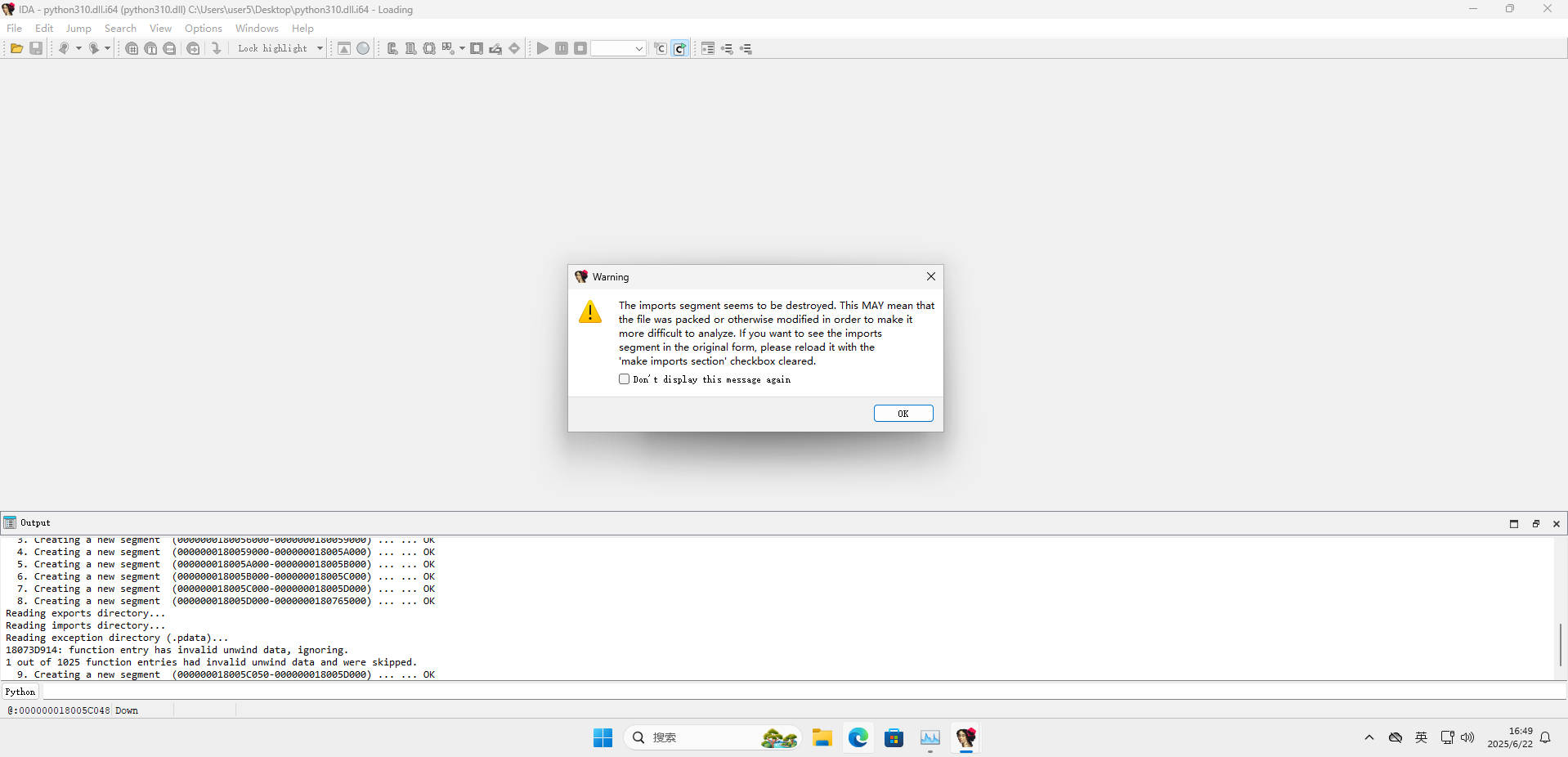Image resolution: width=1568 pixels, height=757 pixels.
Task: Click the toolbar icon with small red mark
Action: tap(448, 48)
